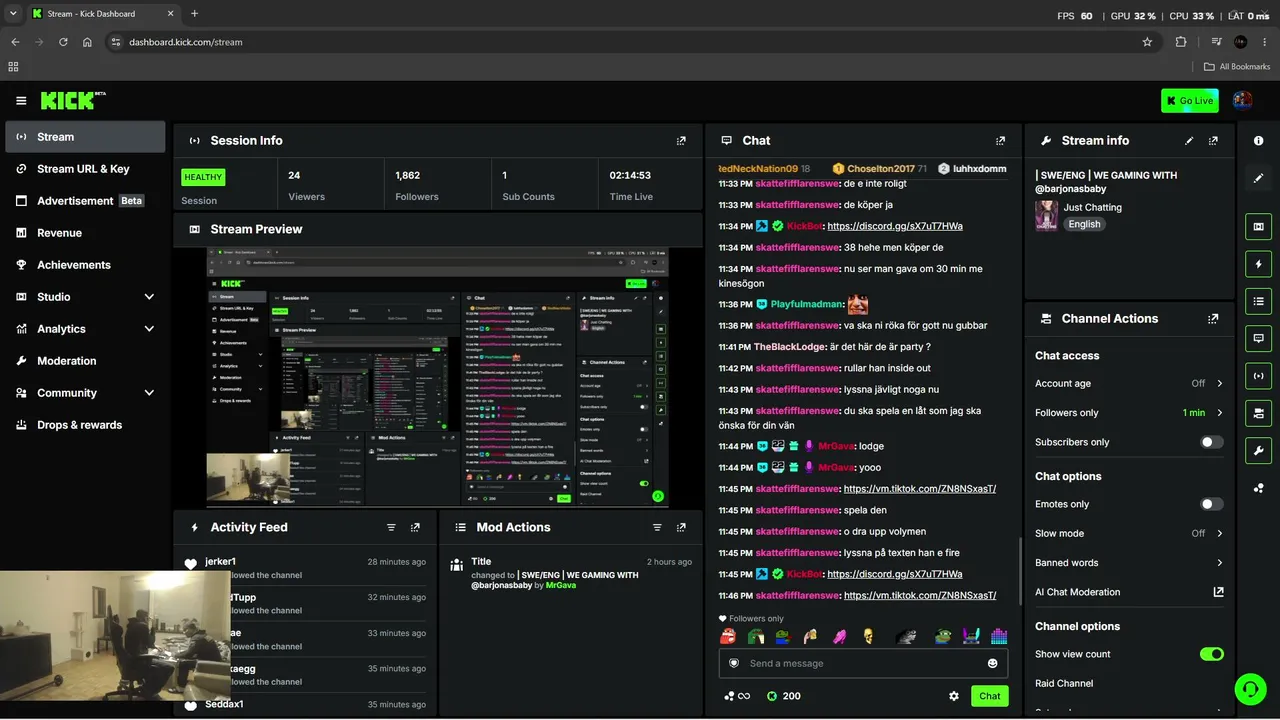The height and width of the screenshot is (720, 1280).
Task: Disable Show view count switch
Action: tap(1212, 654)
